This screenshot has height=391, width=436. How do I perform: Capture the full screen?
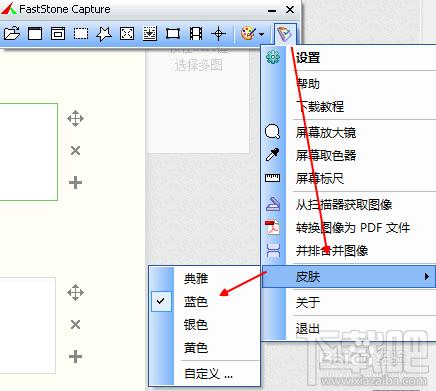[x=127, y=34]
